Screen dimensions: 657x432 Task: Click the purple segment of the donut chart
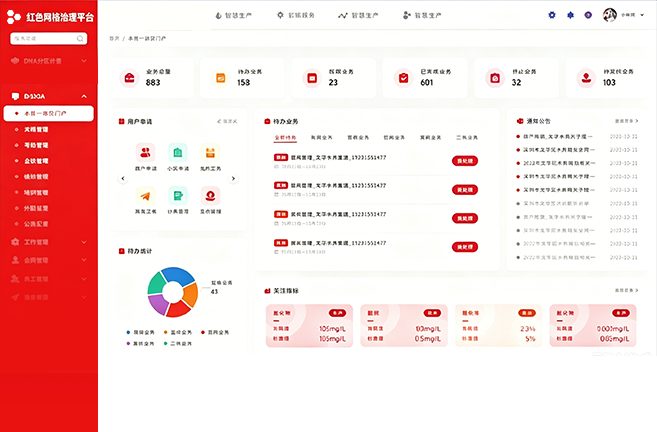pyautogui.click(x=158, y=304)
